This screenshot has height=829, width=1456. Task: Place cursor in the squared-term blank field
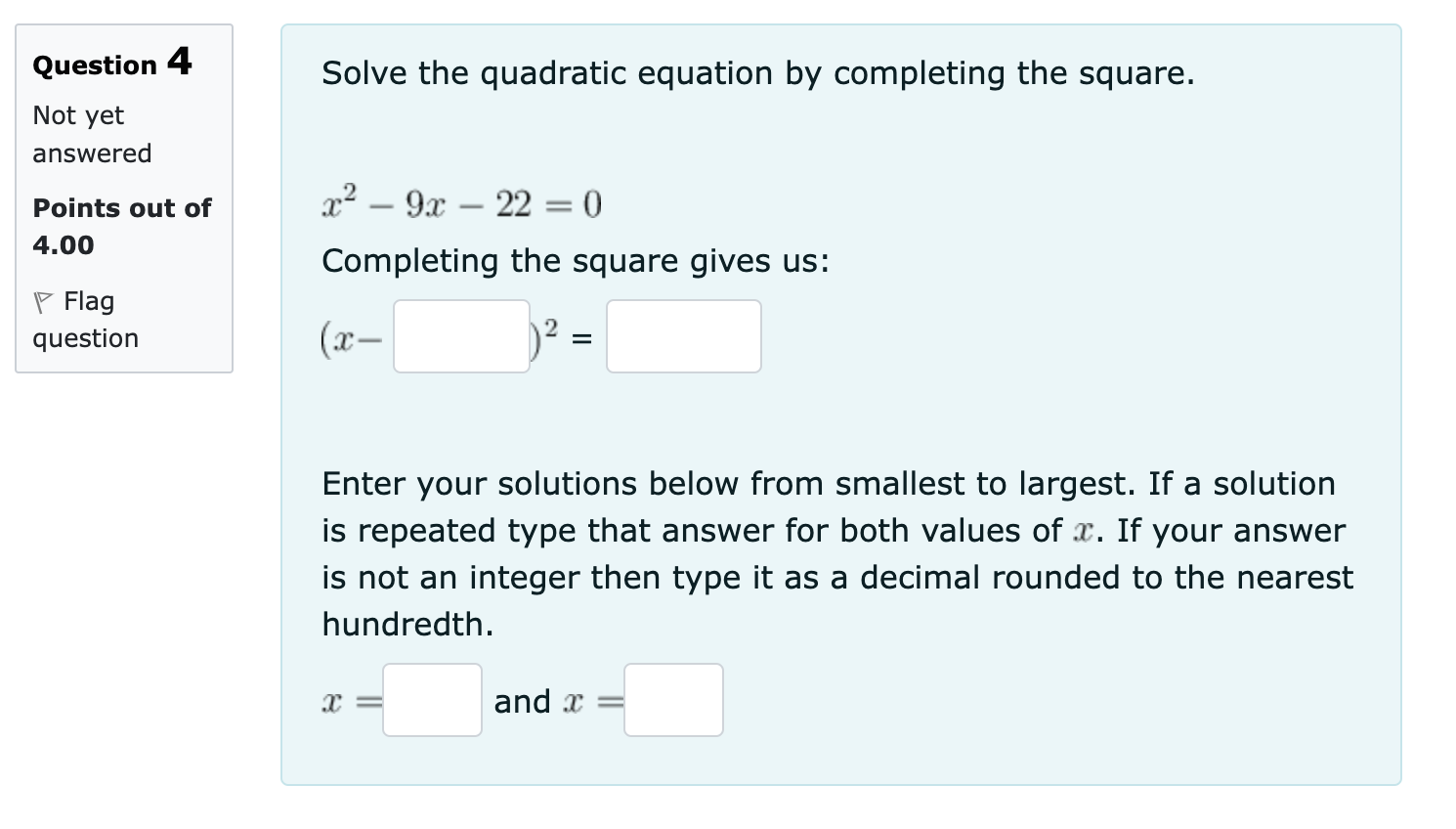click(x=460, y=336)
